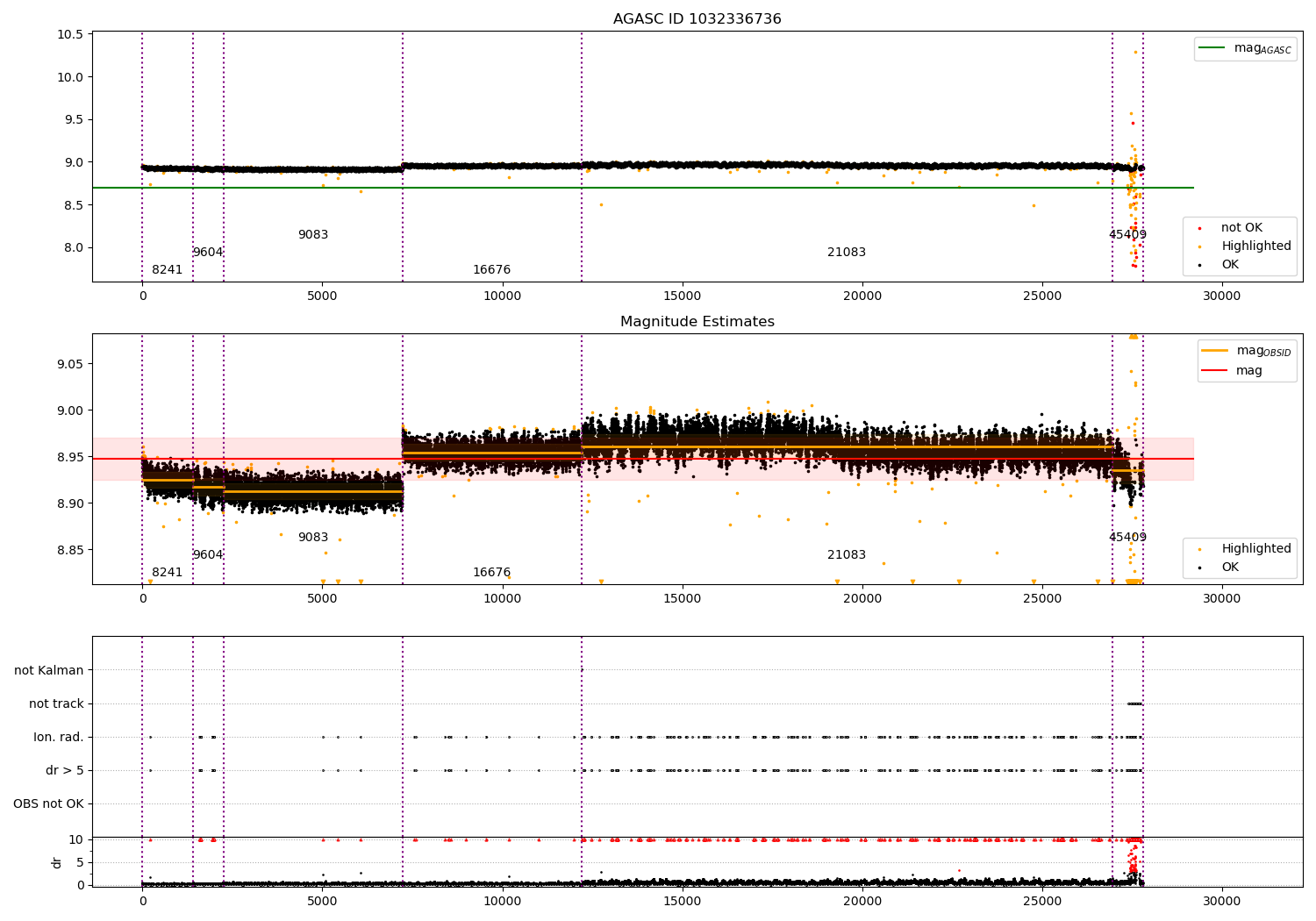Click the 30000 x-axis tick under top plot
1316x921 pixels.
pos(1222,296)
